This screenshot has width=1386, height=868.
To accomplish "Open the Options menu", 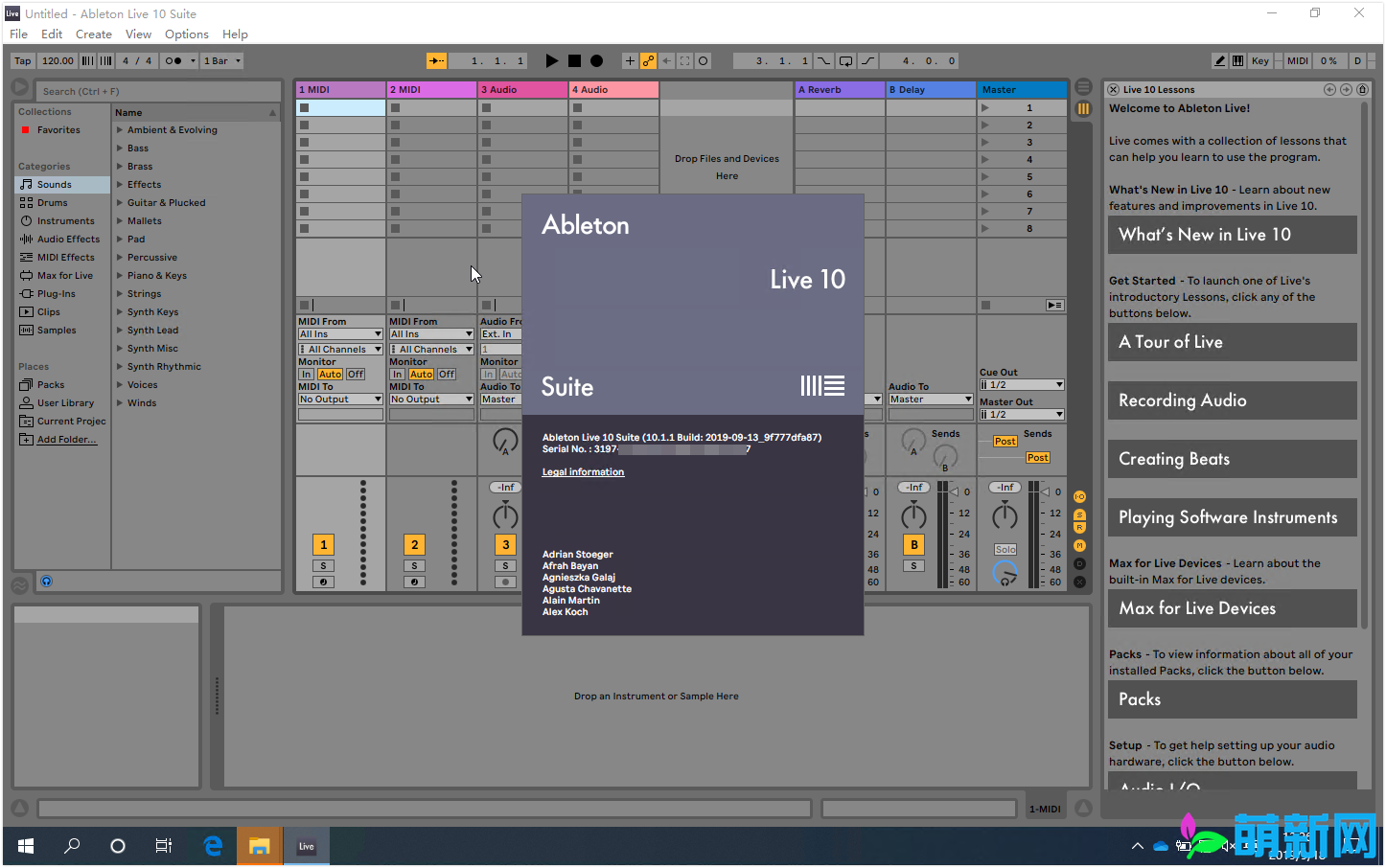I will tap(186, 34).
